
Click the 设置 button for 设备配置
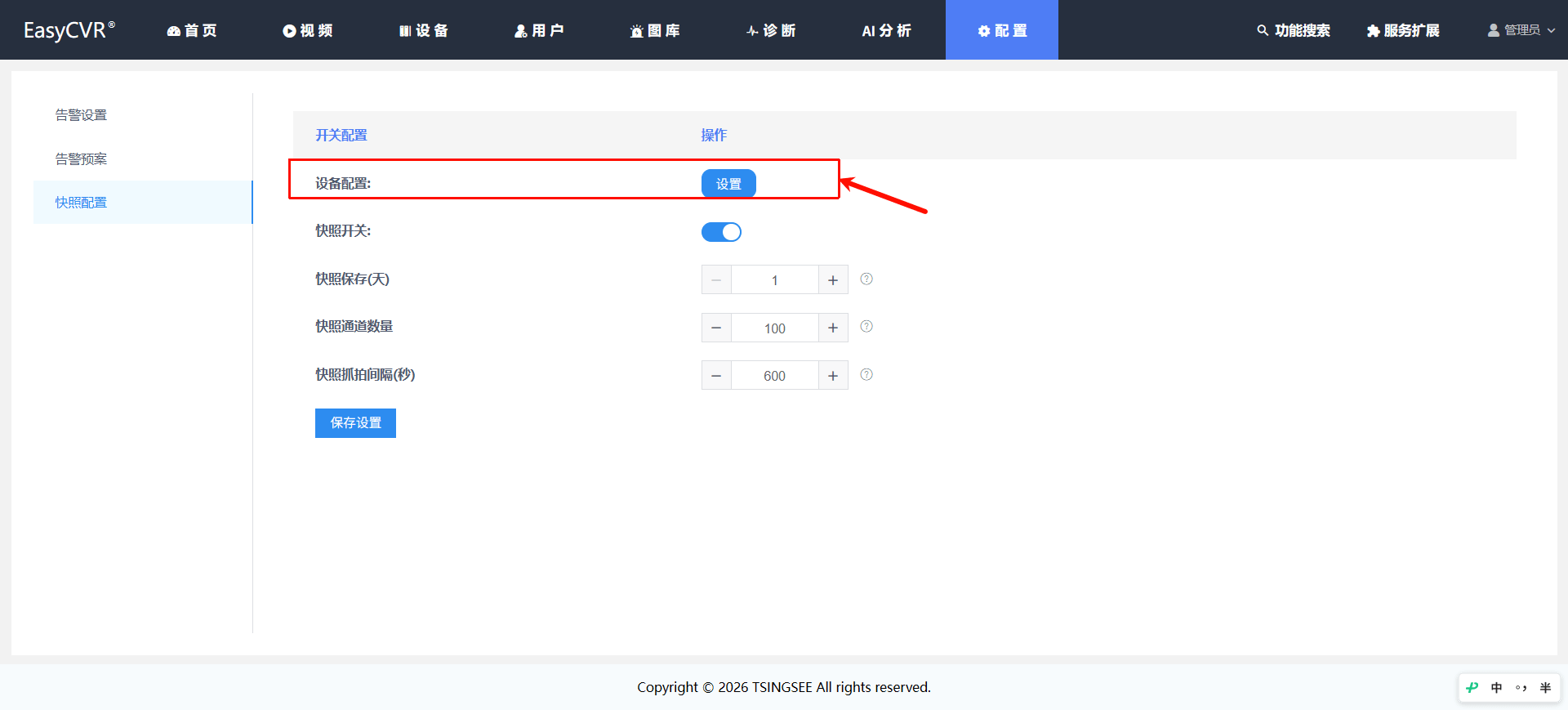click(x=728, y=184)
